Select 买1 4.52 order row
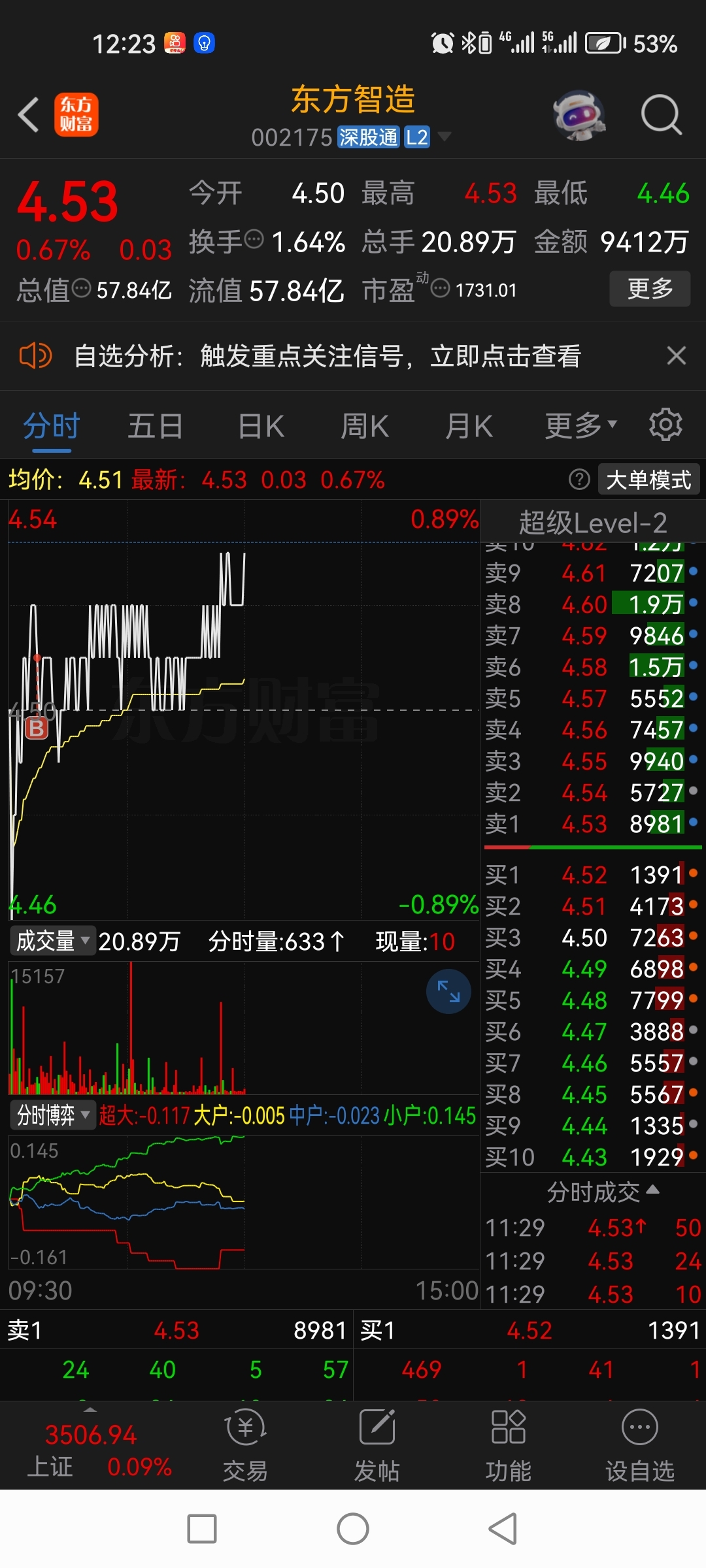 (x=593, y=875)
